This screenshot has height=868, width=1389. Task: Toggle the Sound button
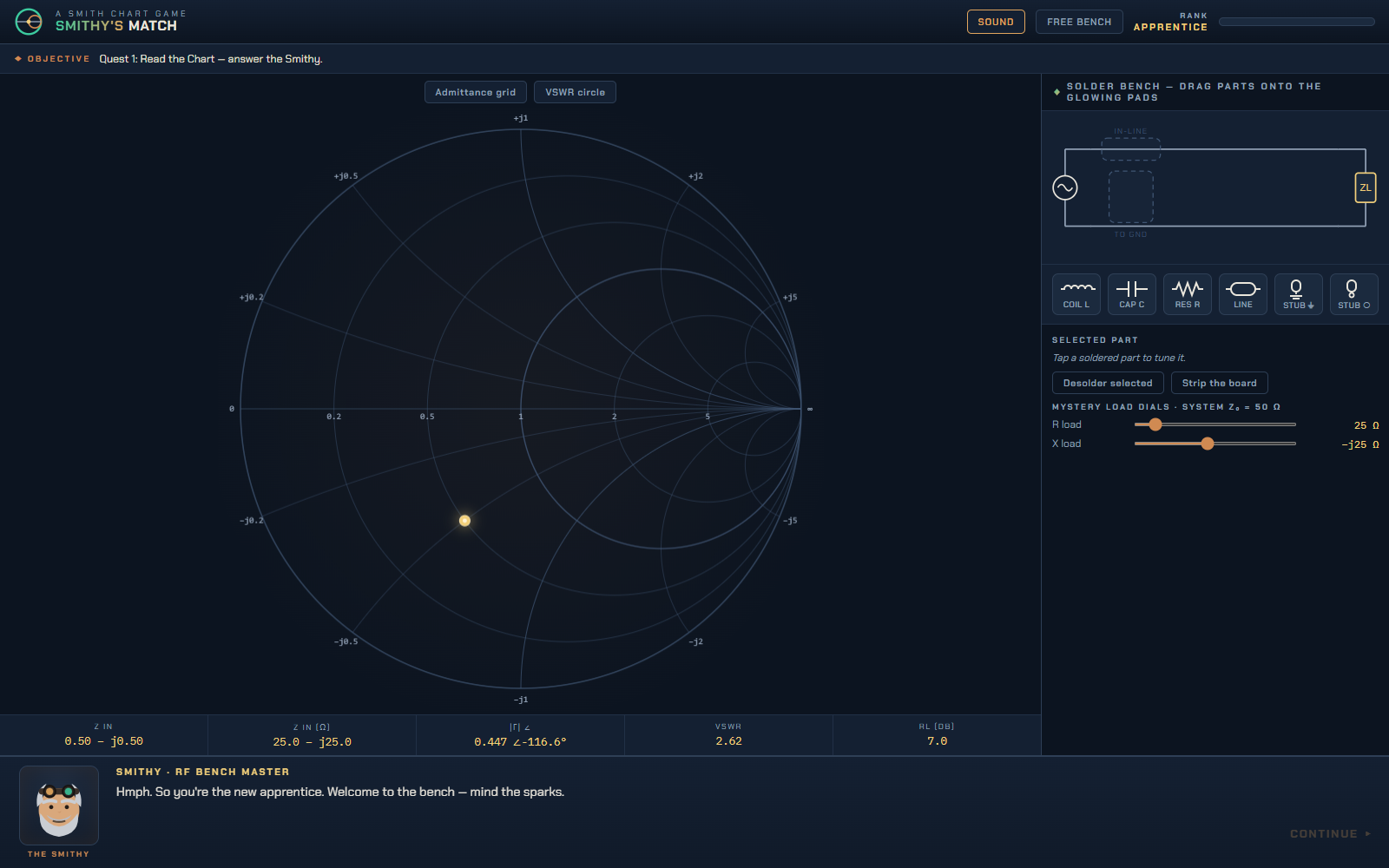(996, 22)
